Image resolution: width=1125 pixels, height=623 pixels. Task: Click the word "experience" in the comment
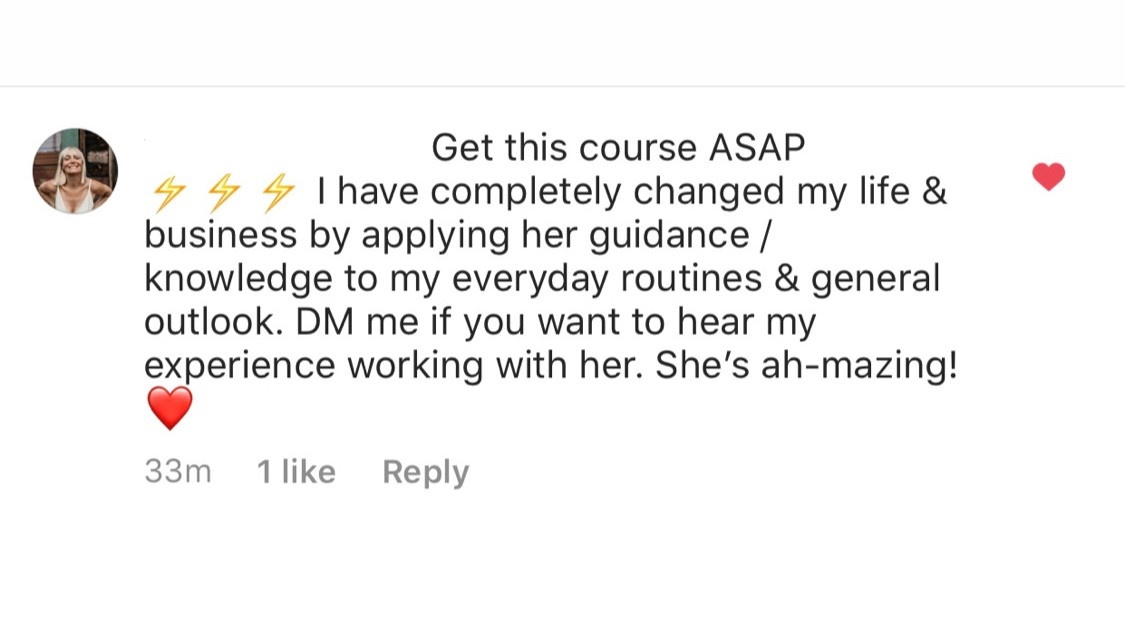tap(239, 366)
